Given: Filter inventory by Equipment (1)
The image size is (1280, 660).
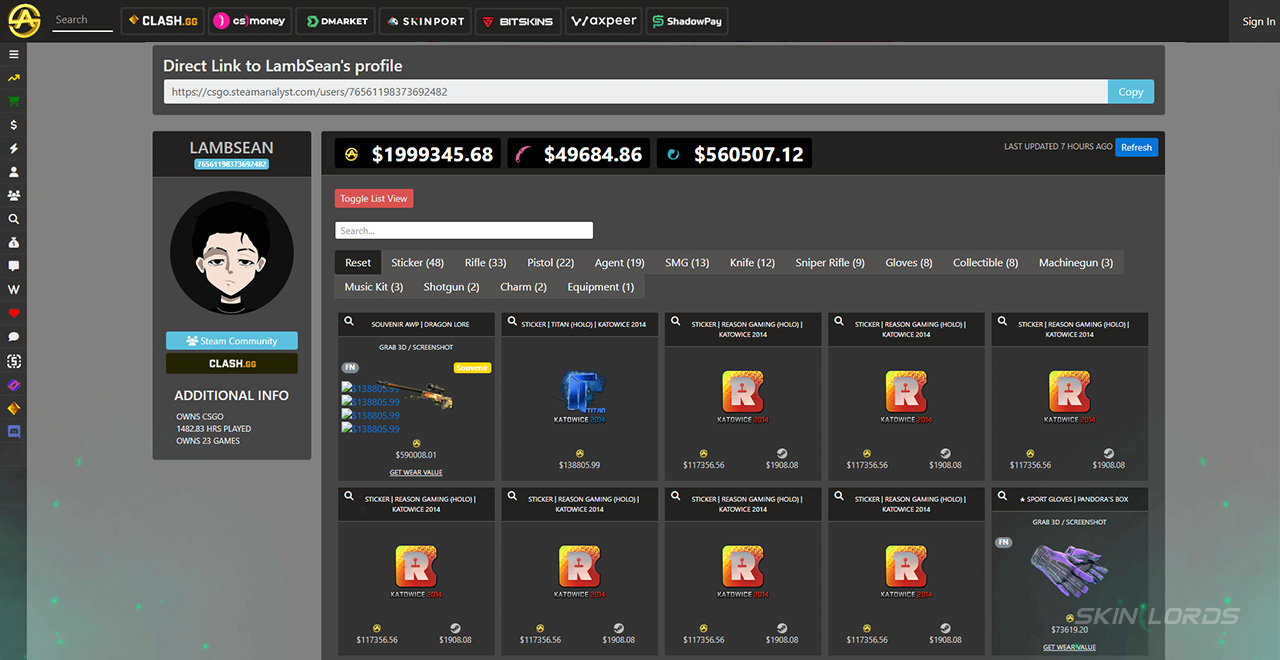Looking at the screenshot, I should [600, 287].
